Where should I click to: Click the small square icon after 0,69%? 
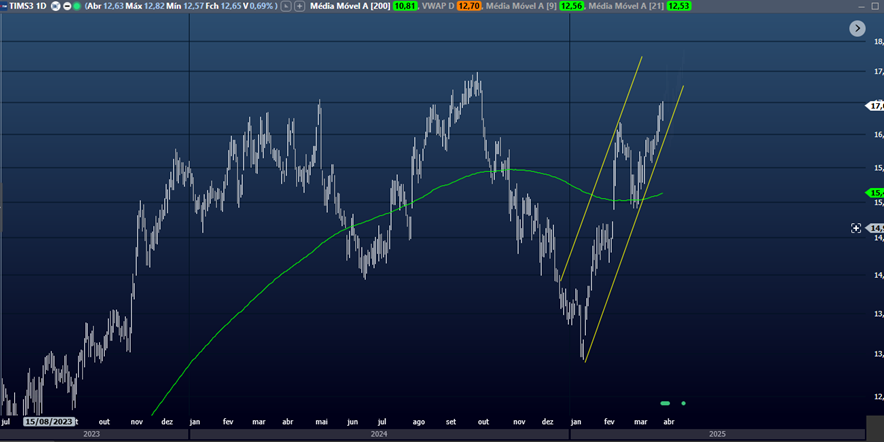[286, 6]
